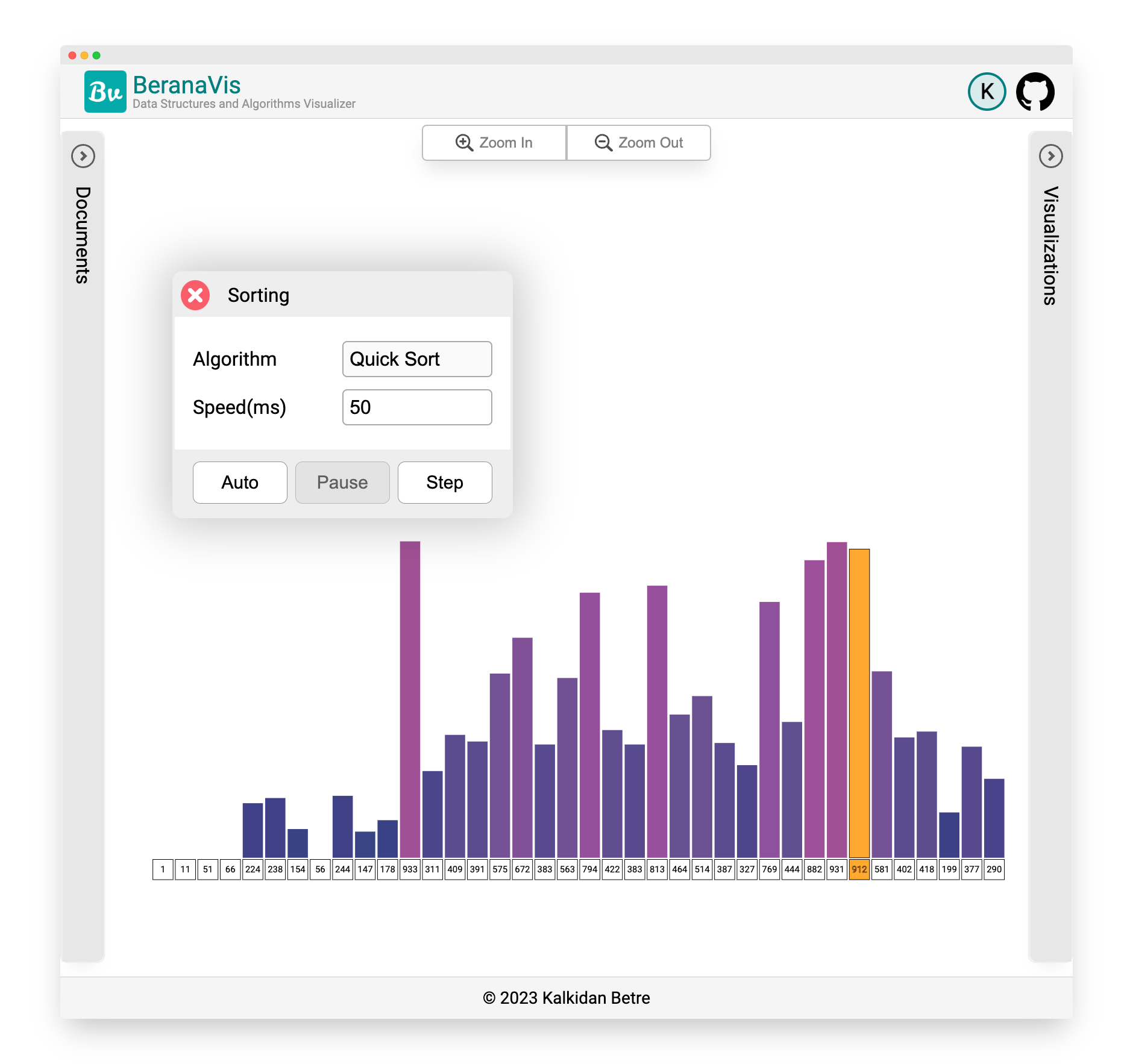Click the value cell labeled 51
The width and height of the screenshot is (1133, 1064).
[208, 869]
